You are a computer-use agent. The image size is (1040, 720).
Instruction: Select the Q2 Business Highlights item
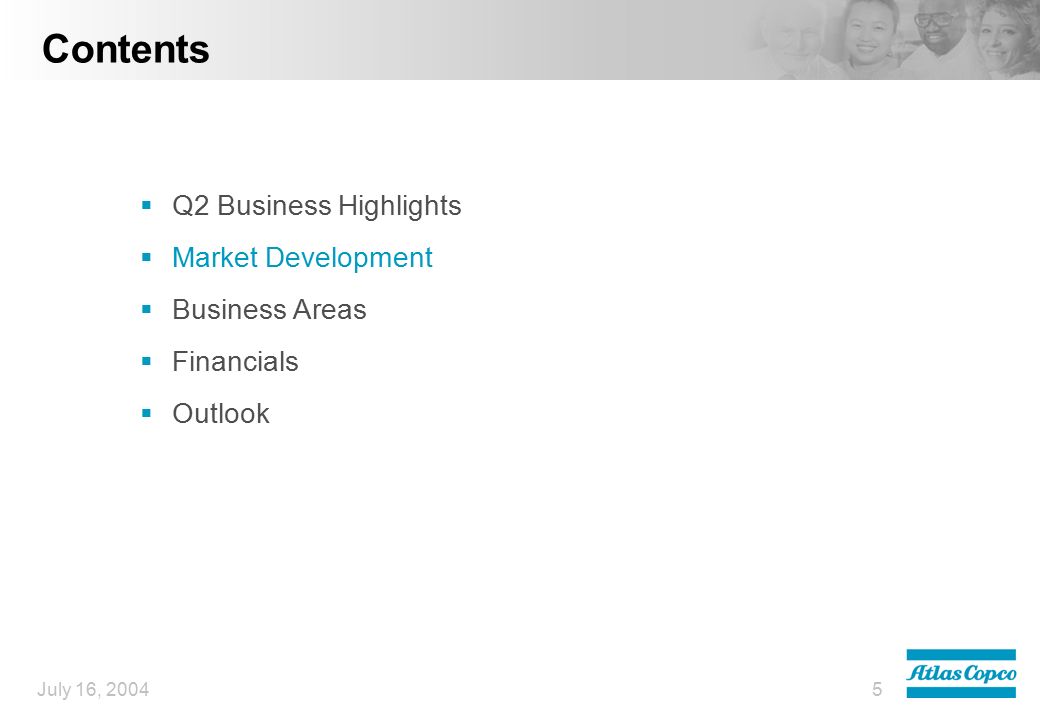tap(316, 206)
